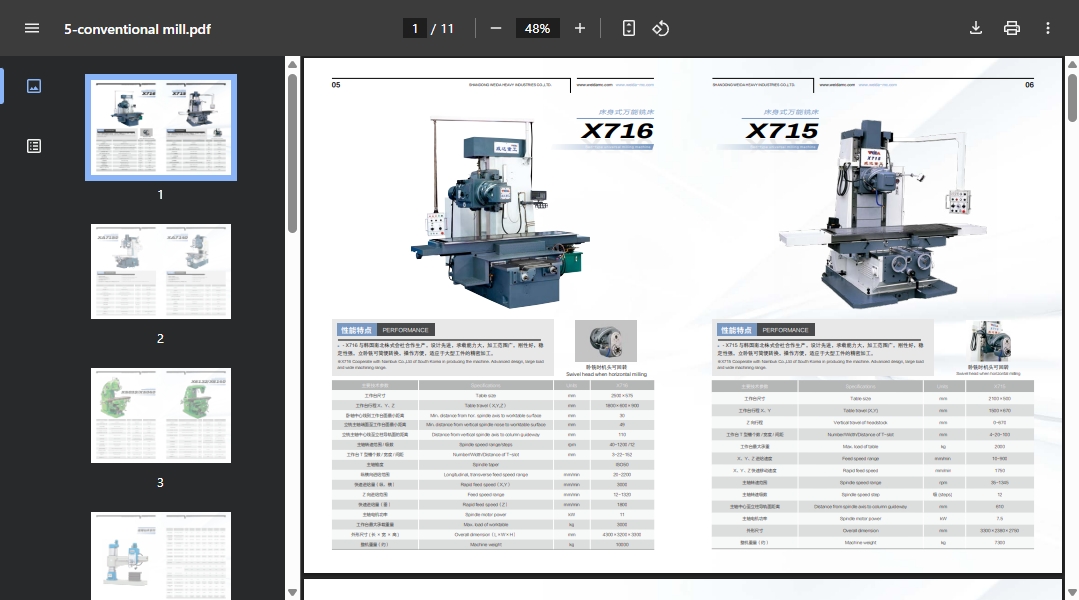Jump to page 3 thumbnail
Image resolution: width=1079 pixels, height=600 pixels.
[161, 415]
